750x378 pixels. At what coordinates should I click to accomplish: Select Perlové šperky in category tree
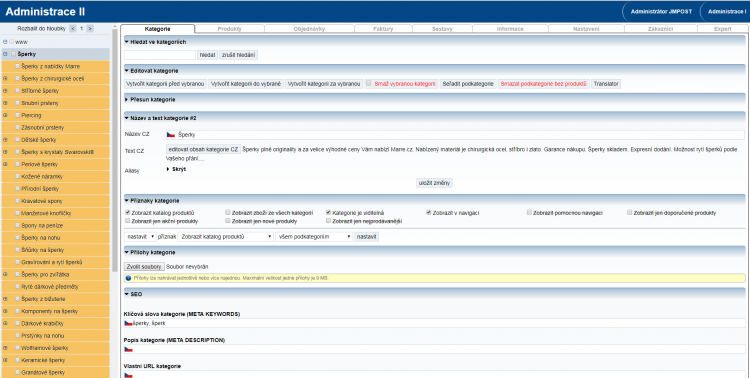point(40,164)
